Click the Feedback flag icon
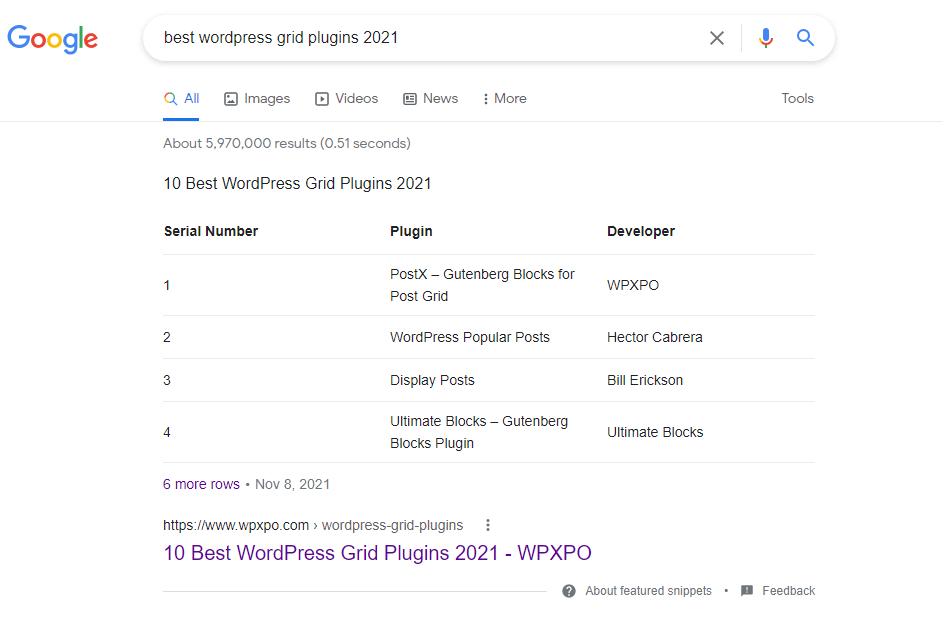This screenshot has height=636, width=942. click(x=747, y=591)
